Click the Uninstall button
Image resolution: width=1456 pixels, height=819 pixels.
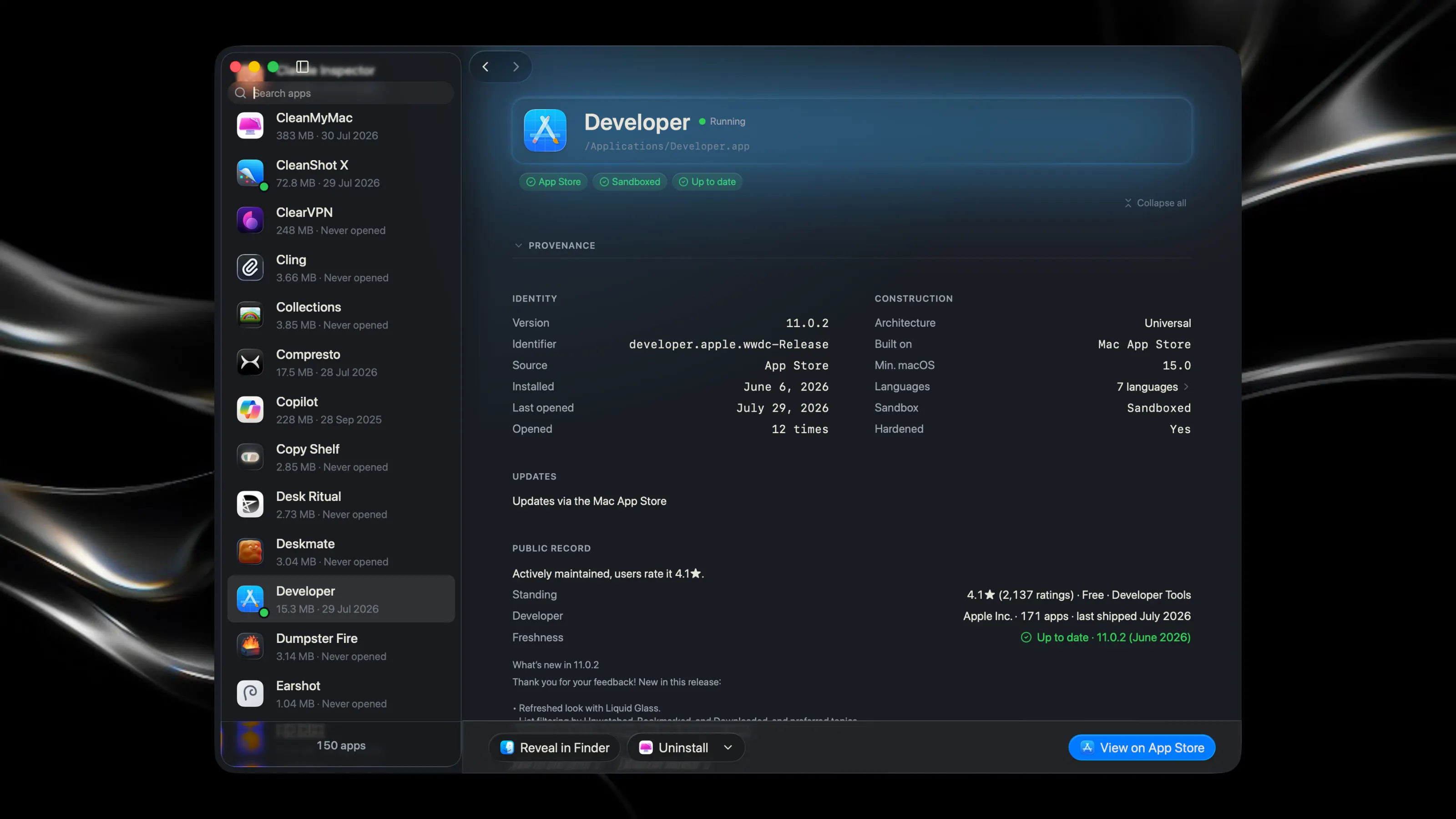tap(674, 748)
